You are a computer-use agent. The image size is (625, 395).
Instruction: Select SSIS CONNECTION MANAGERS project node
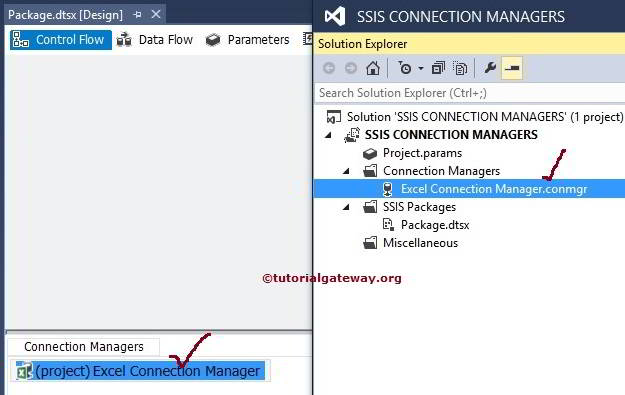click(451, 135)
